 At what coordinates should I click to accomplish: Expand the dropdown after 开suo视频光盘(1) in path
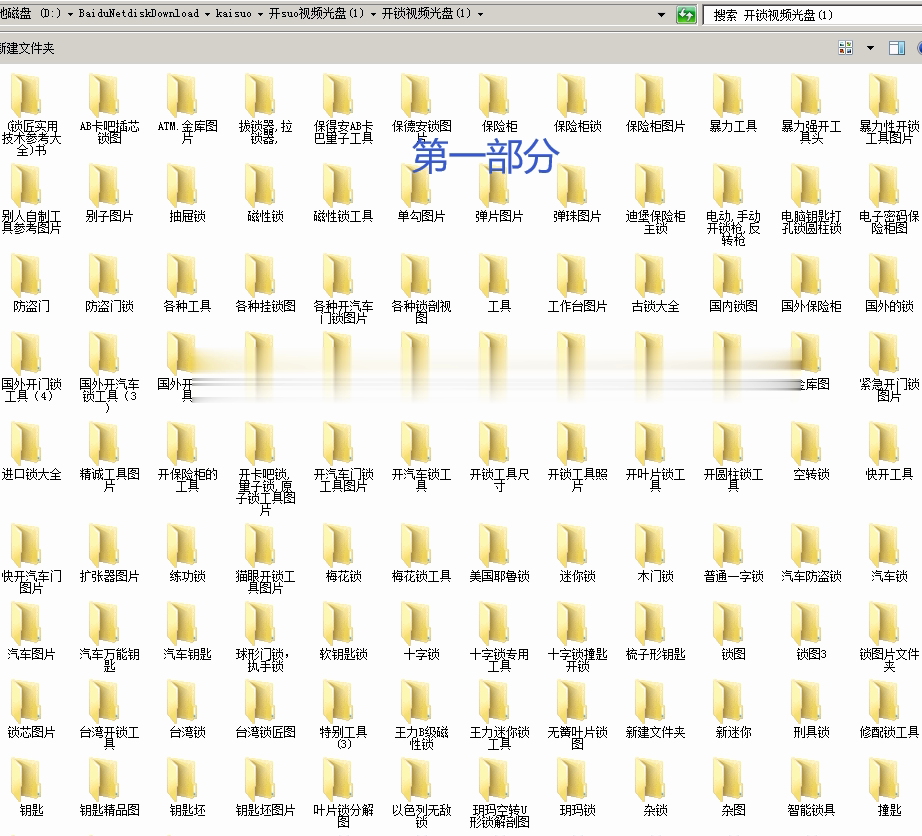[373, 14]
